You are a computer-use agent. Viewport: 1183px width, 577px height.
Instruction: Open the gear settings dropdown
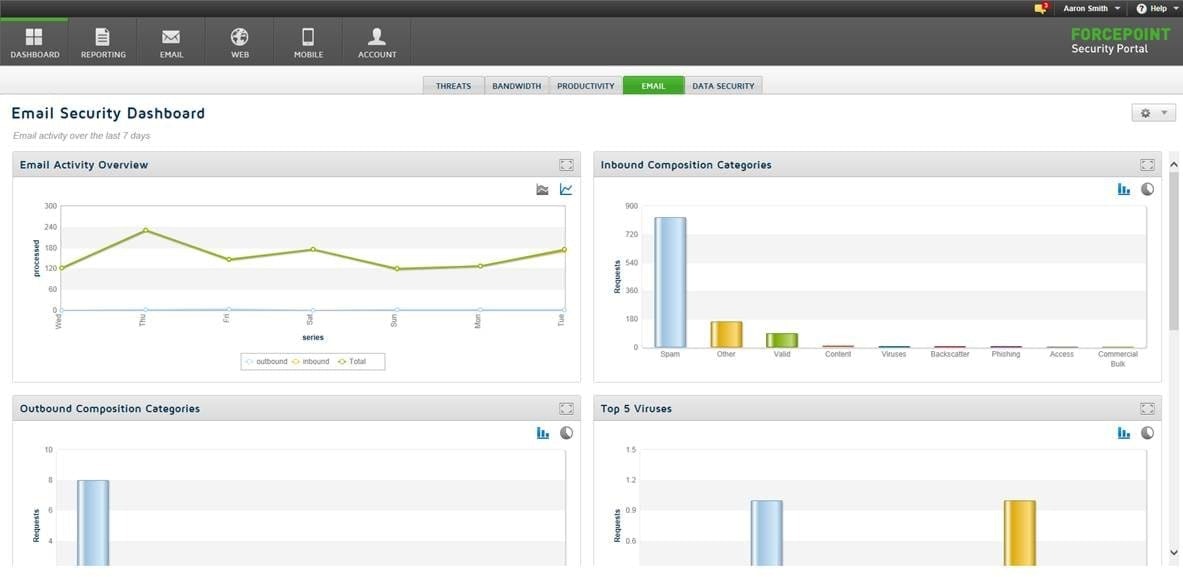pyautogui.click(x=1150, y=112)
